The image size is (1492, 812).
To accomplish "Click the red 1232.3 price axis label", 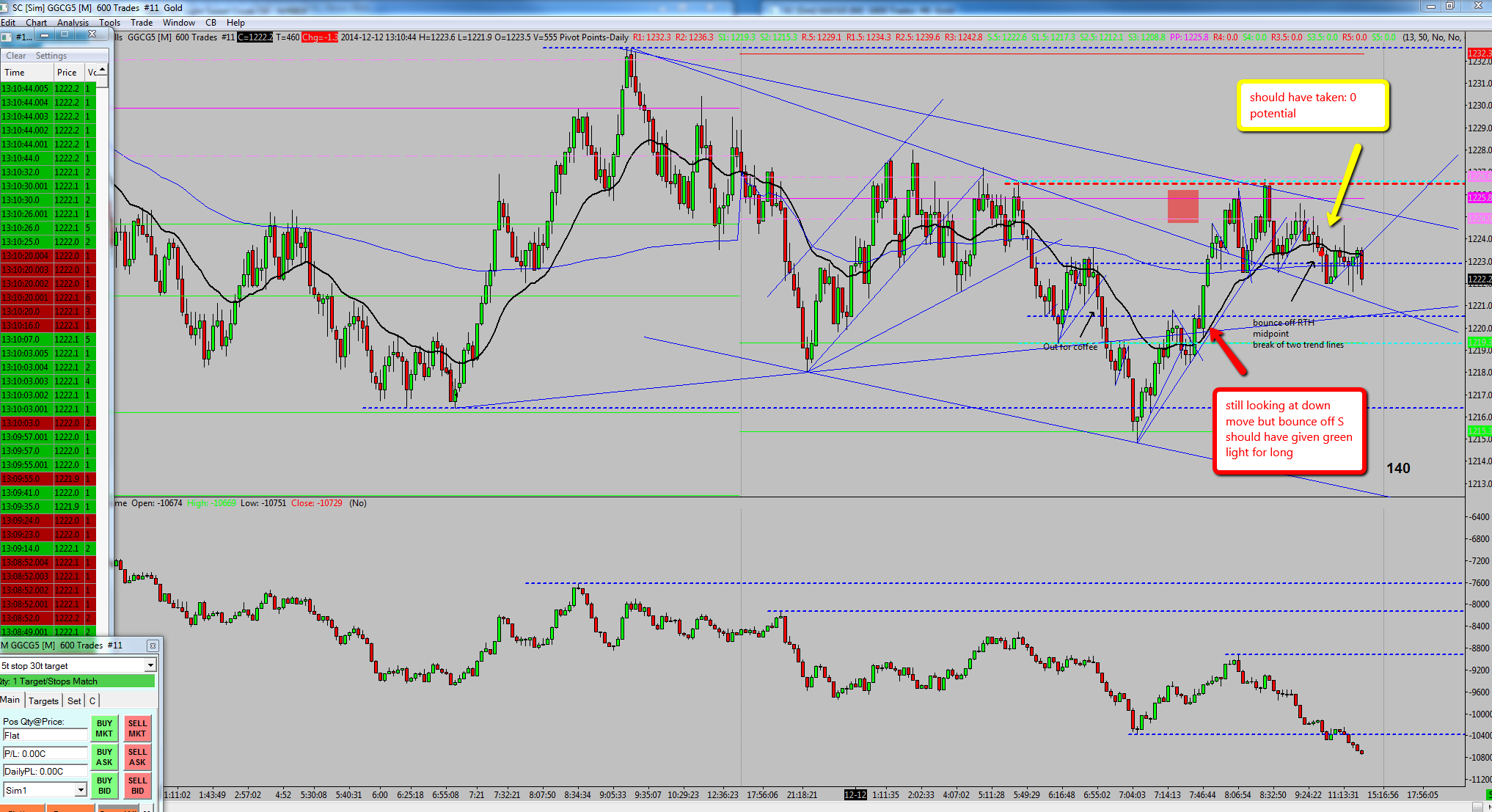I will tap(1479, 53).
